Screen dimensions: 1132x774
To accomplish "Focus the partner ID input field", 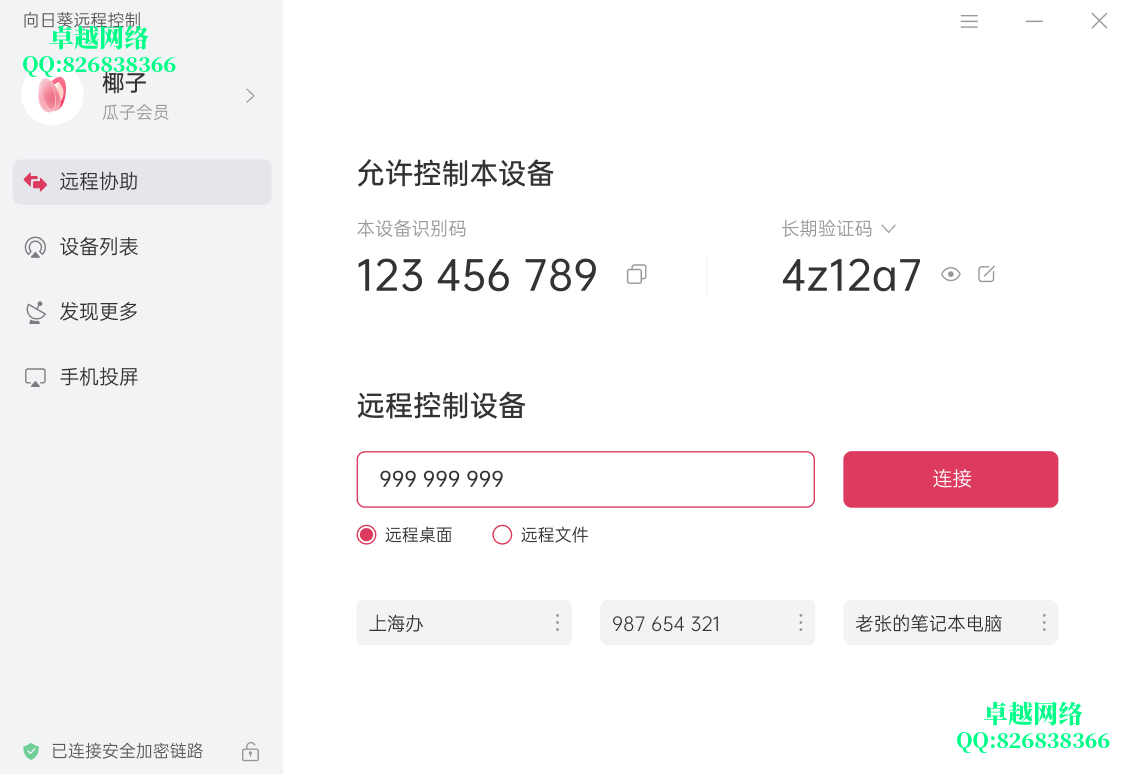I will (585, 479).
